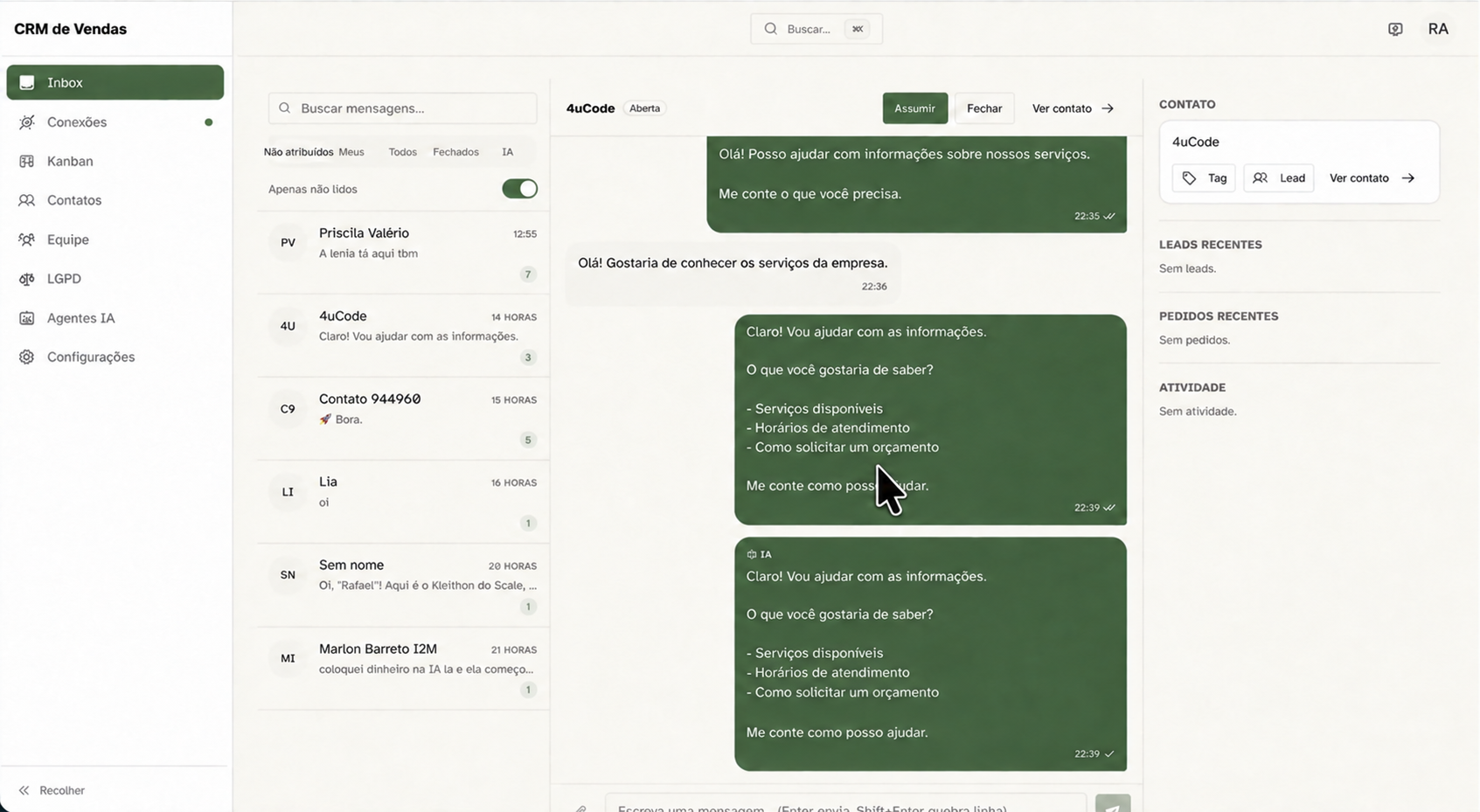The height and width of the screenshot is (812, 1480).
Task: Switch to the Meus tab
Action: click(351, 152)
